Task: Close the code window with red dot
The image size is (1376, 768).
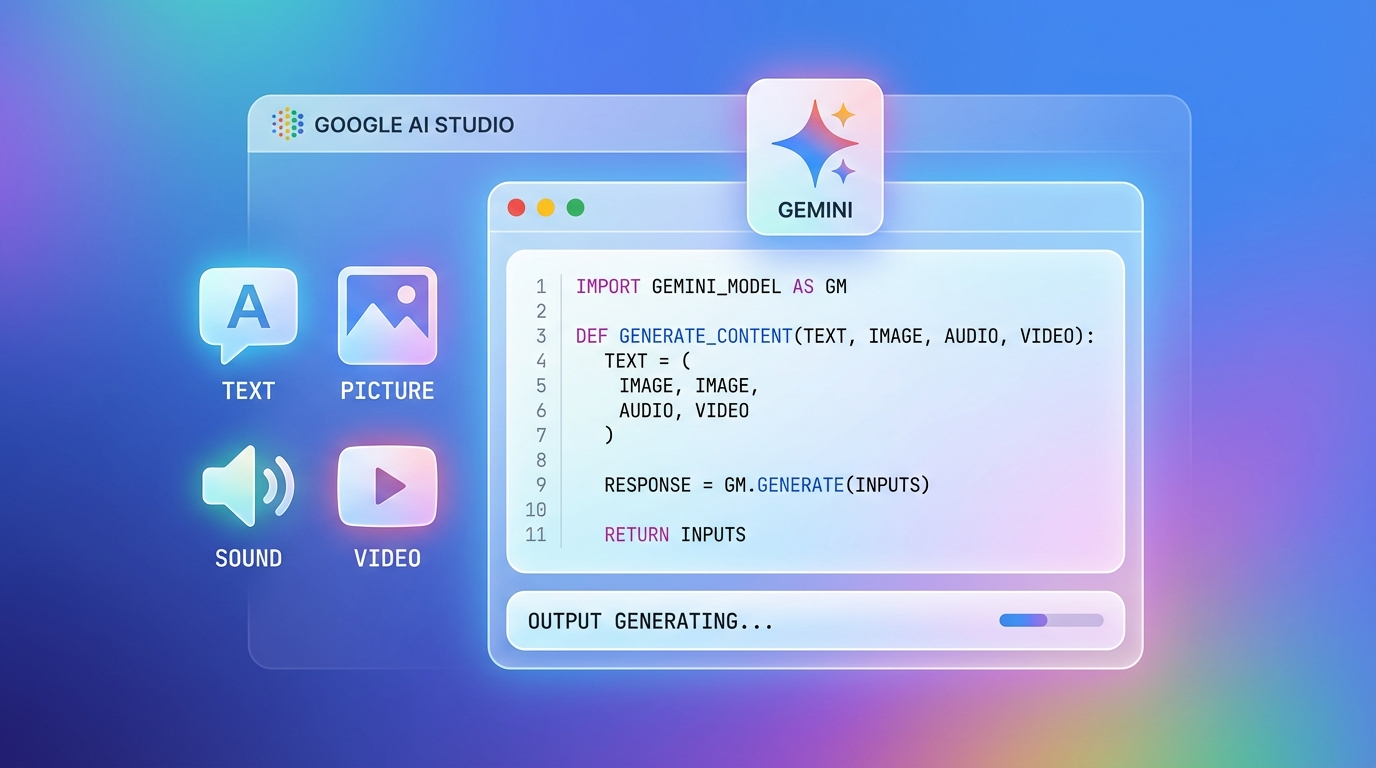Action: 516,208
